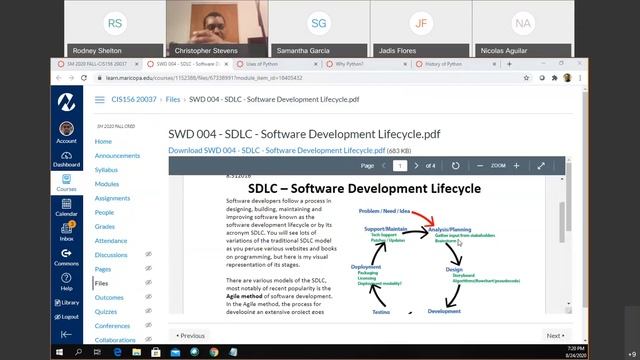Viewport: 640px width, 360px height.
Task: Select Samantha Garcia participant tile
Action: (x=319, y=29)
